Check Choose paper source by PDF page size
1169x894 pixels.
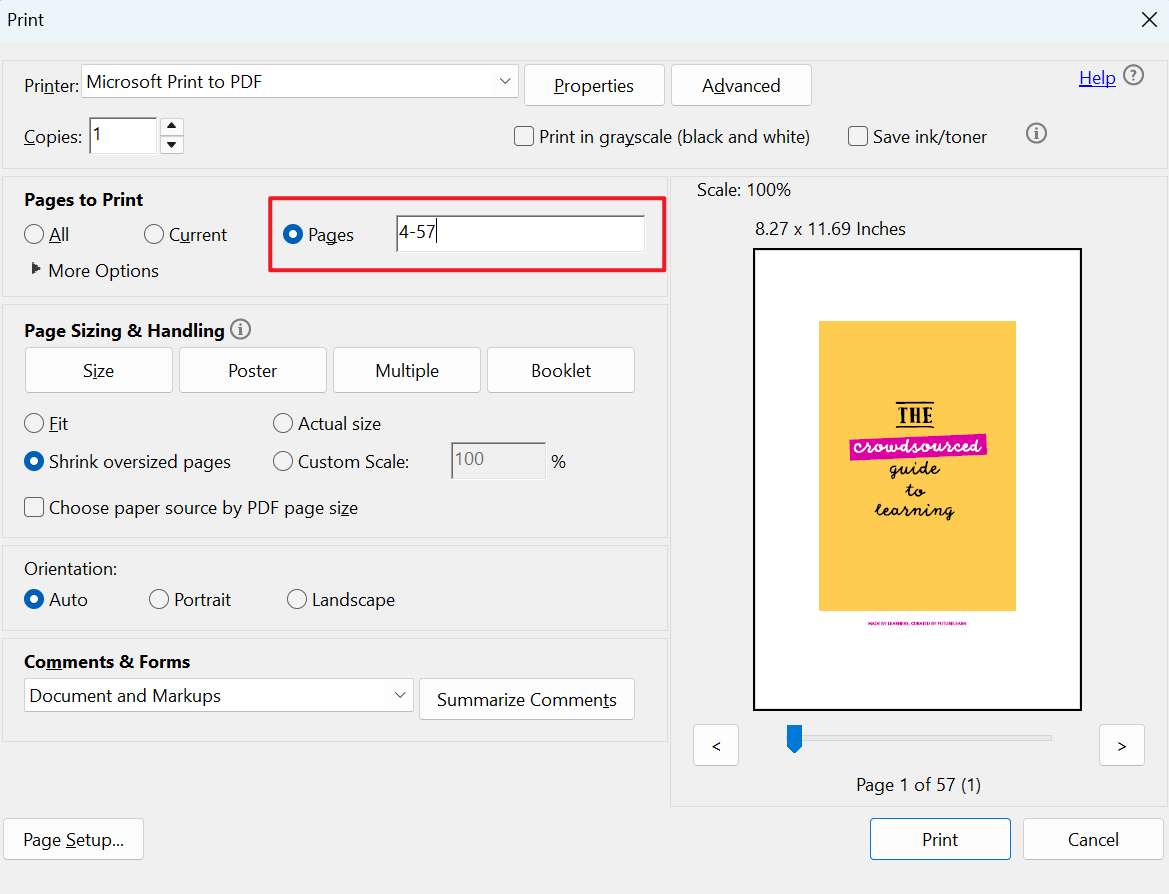[x=33, y=507]
